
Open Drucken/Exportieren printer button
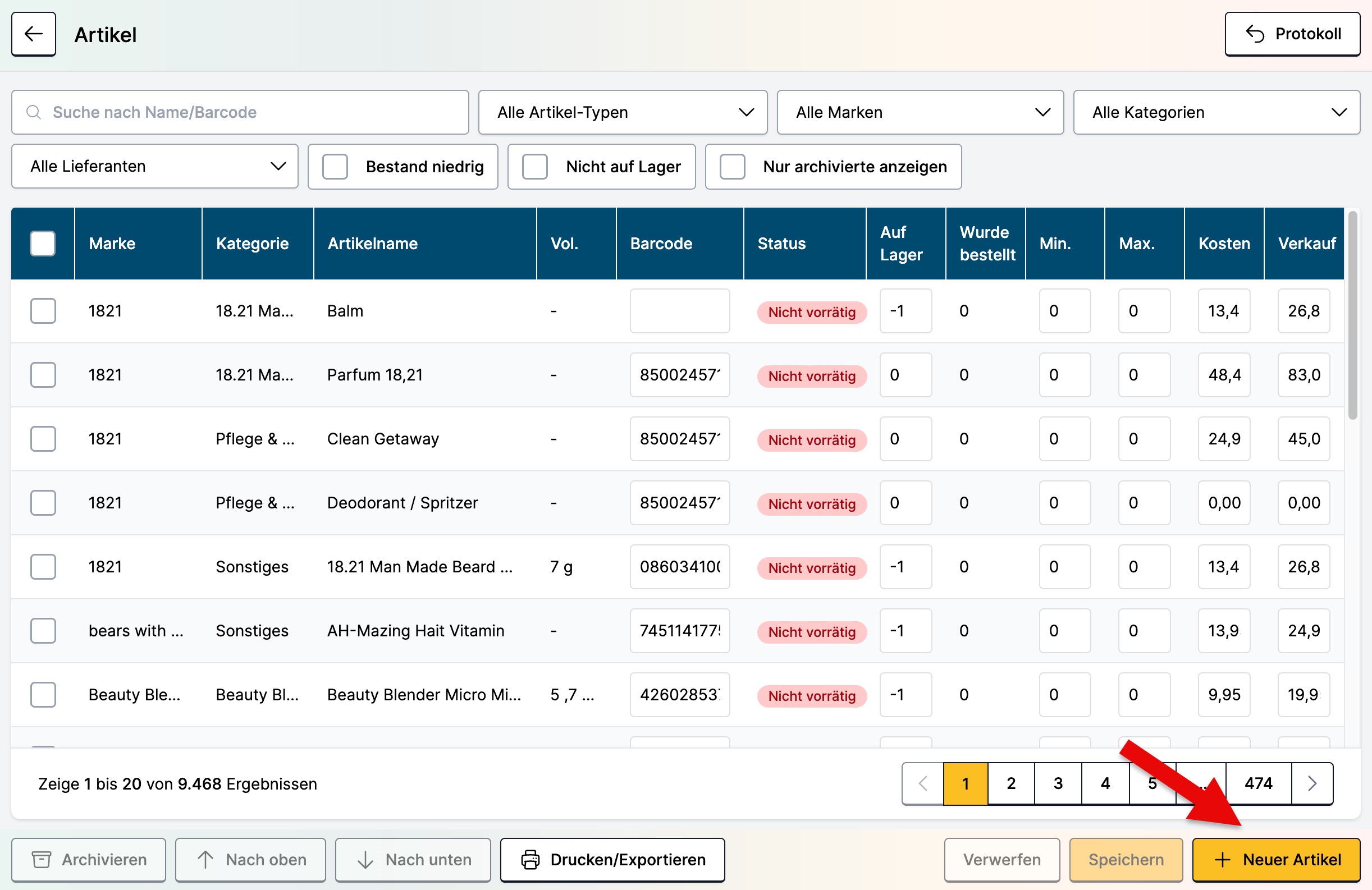612,860
